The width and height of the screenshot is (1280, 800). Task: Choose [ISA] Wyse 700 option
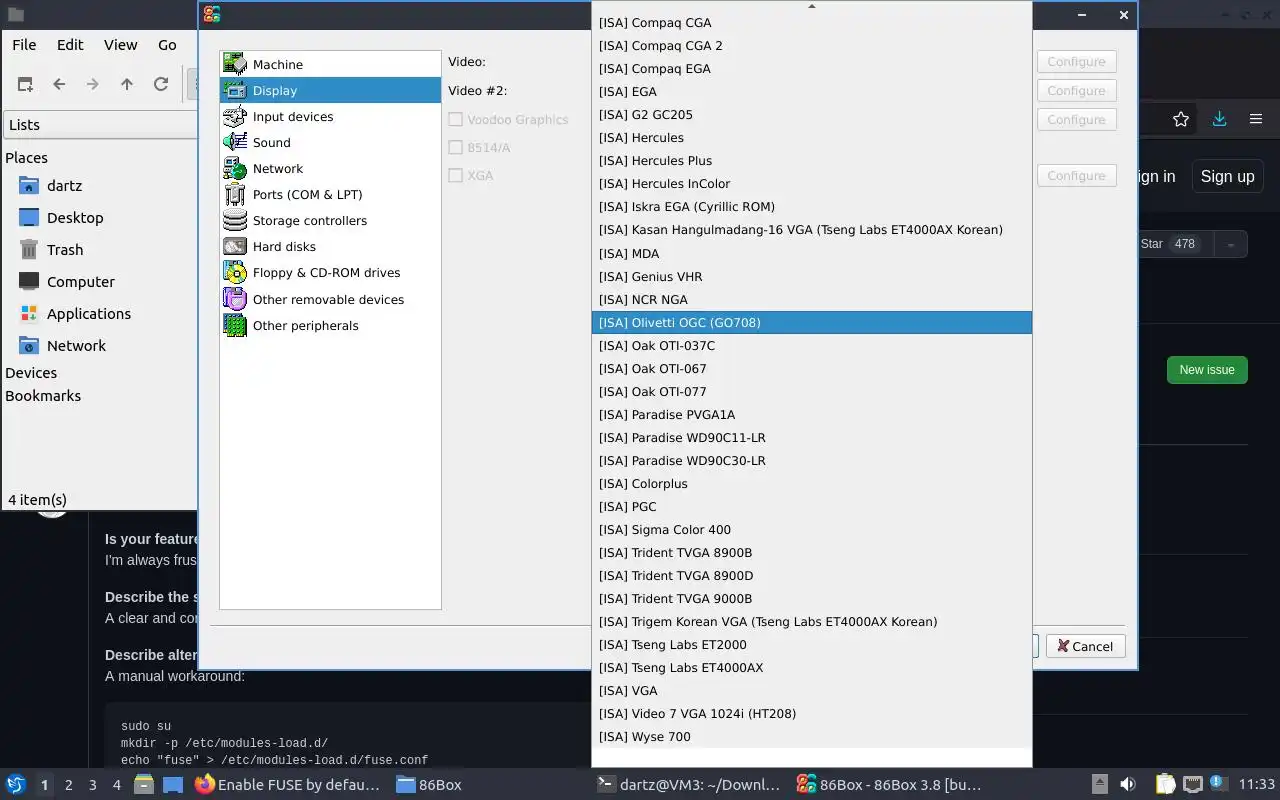click(x=811, y=736)
